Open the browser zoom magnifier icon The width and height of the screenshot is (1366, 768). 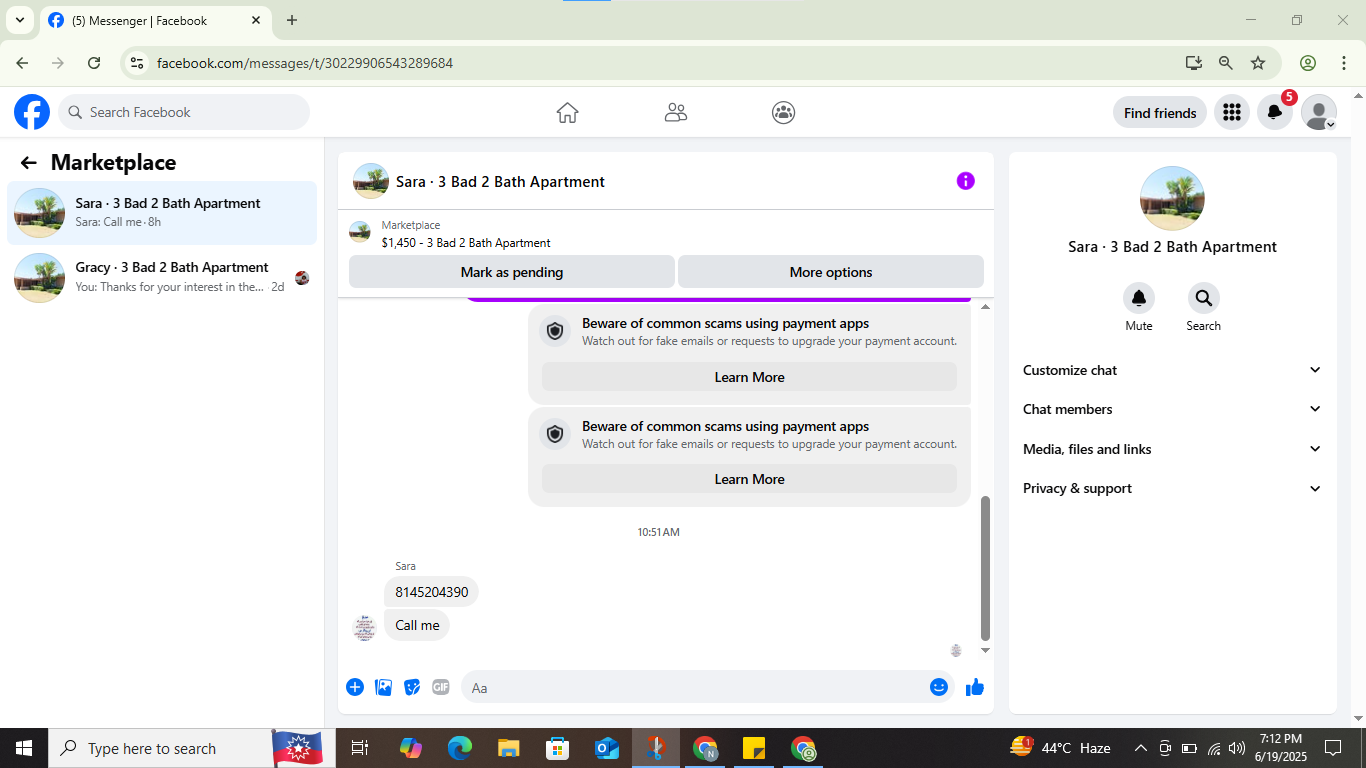[x=1226, y=63]
